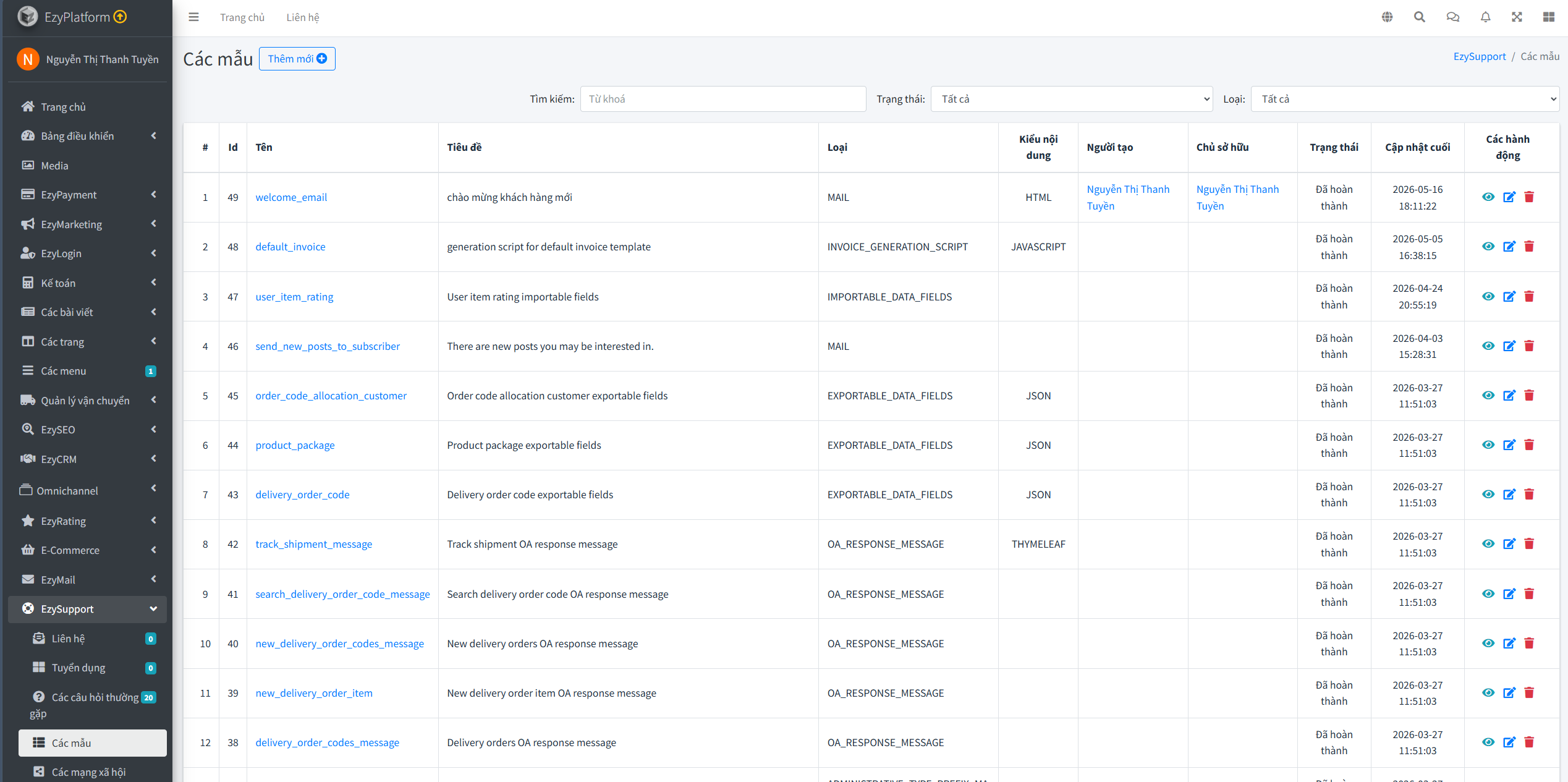Click Trang chủ in the top navbar
The width and height of the screenshot is (1568, 782).
(242, 17)
